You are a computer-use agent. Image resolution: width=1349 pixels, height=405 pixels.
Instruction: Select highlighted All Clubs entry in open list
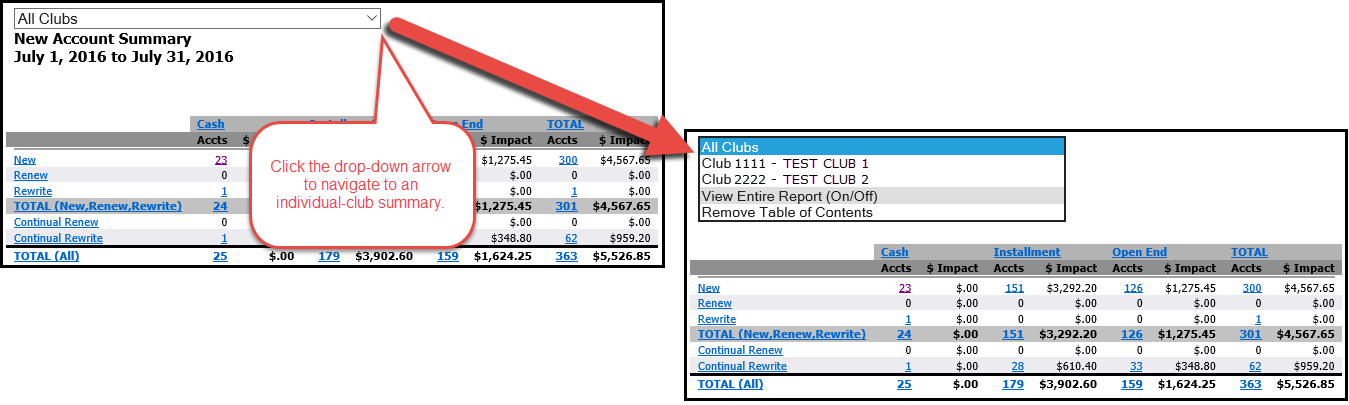coord(881,147)
